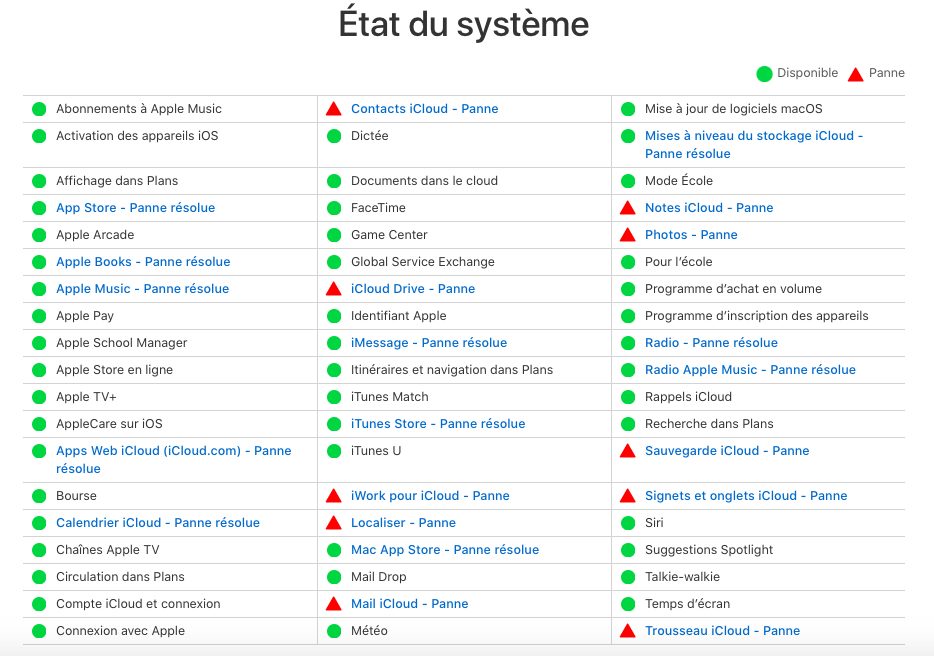This screenshot has height=656, width=934.
Task: Click the red Panne legend triangle
Action: (856, 73)
